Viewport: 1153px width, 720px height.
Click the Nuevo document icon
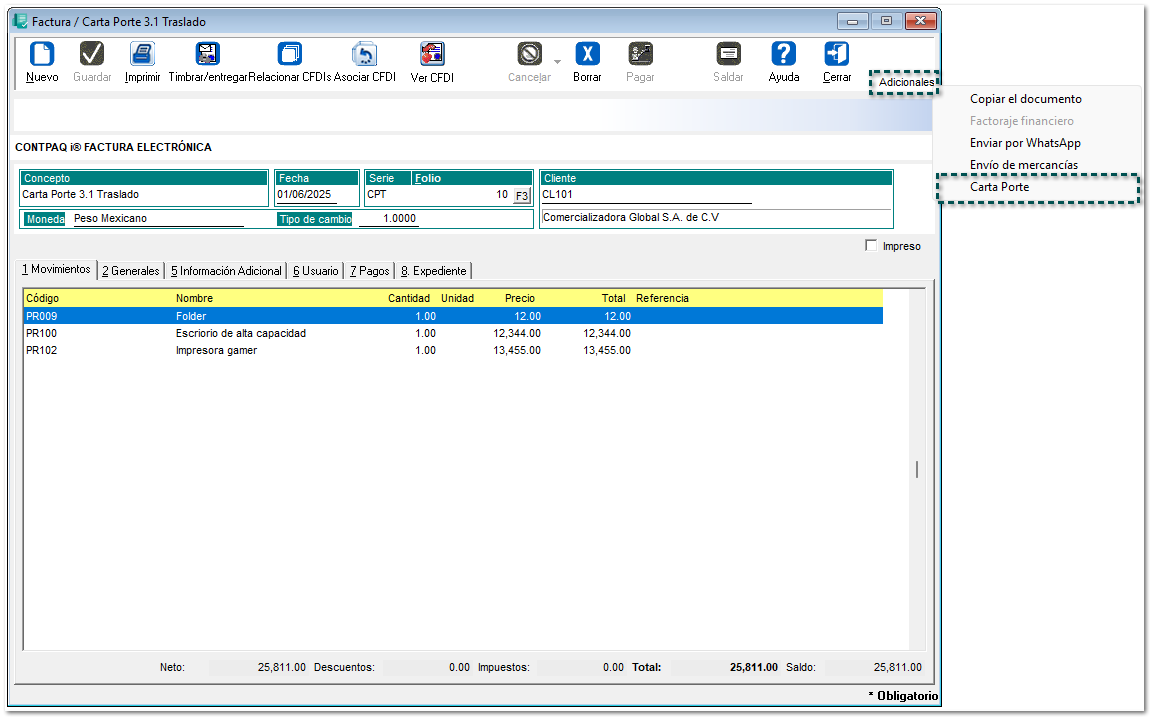pos(42,55)
